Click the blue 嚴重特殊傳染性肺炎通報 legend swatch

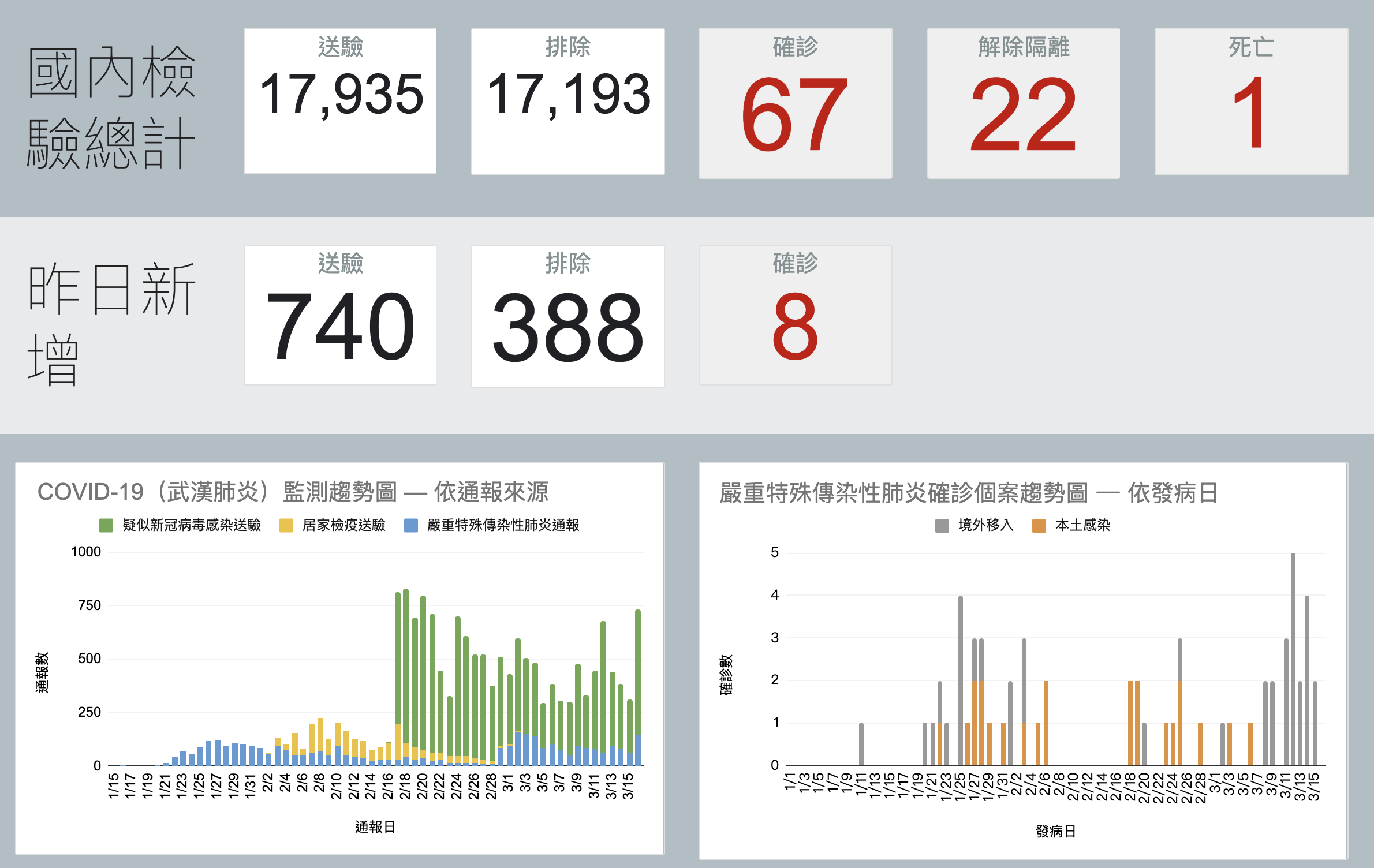point(410,525)
